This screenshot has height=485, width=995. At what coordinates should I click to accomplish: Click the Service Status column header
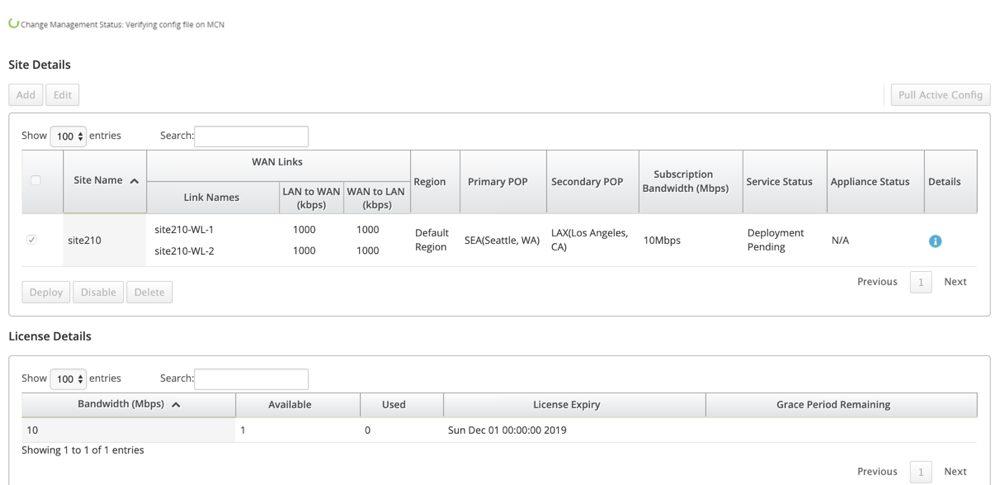(785, 182)
